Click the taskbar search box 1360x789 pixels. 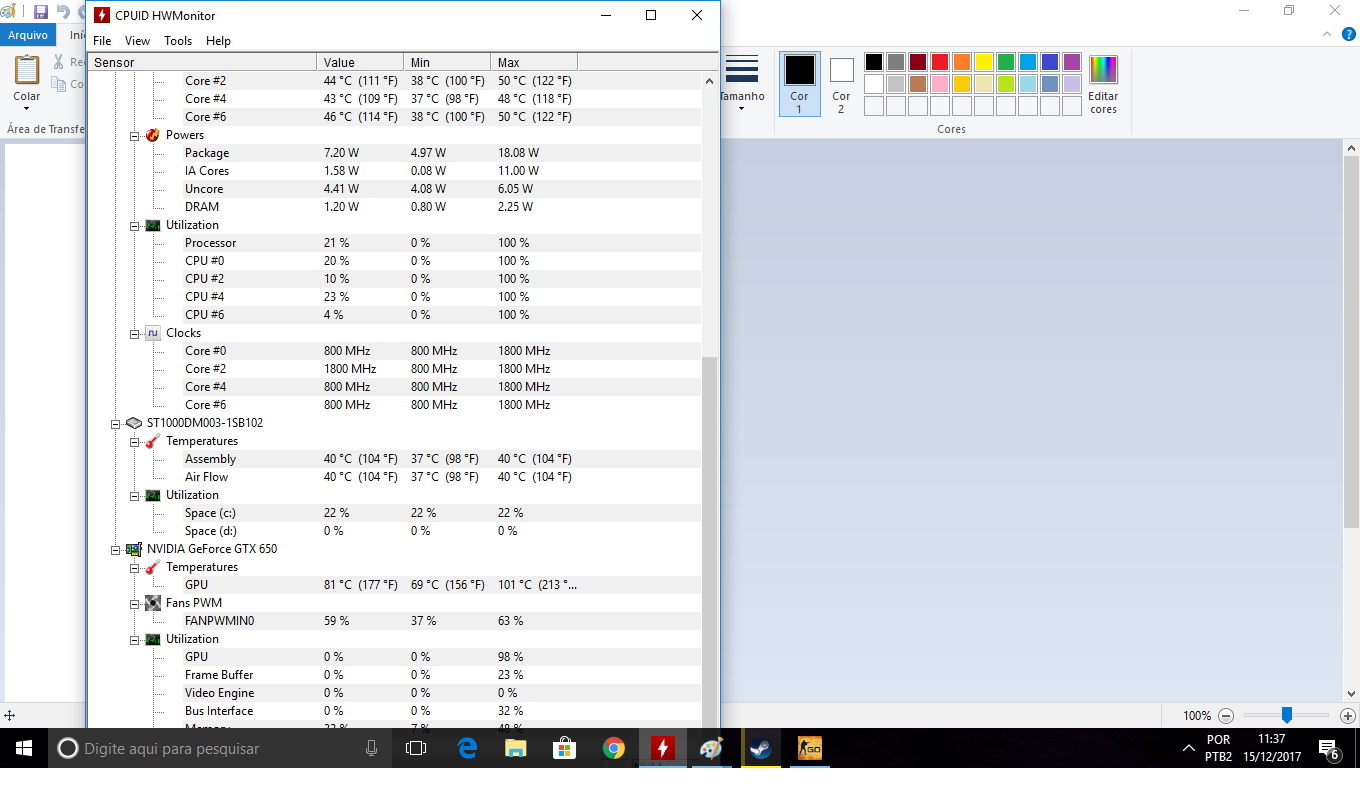[x=221, y=748]
